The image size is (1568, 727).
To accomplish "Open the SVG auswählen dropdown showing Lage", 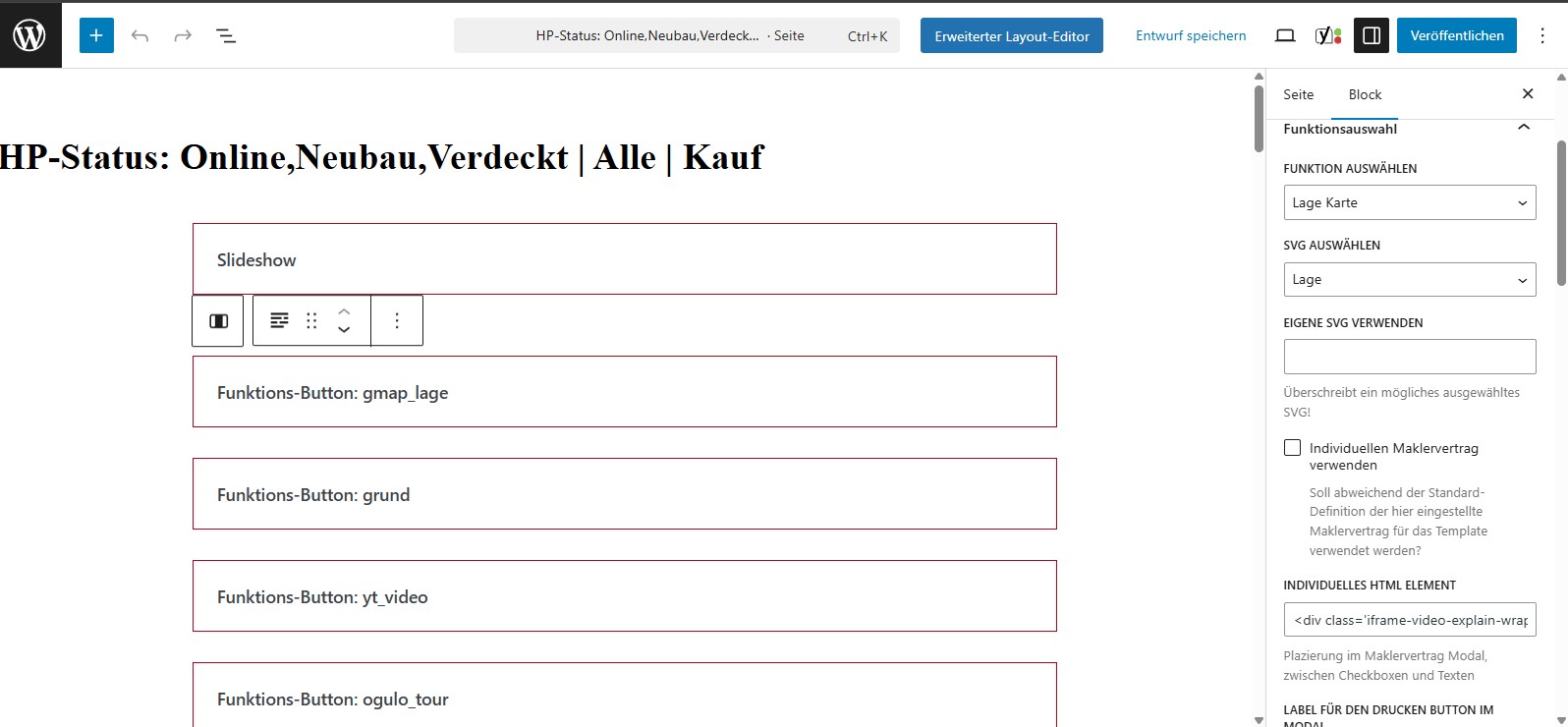I will coord(1410,279).
